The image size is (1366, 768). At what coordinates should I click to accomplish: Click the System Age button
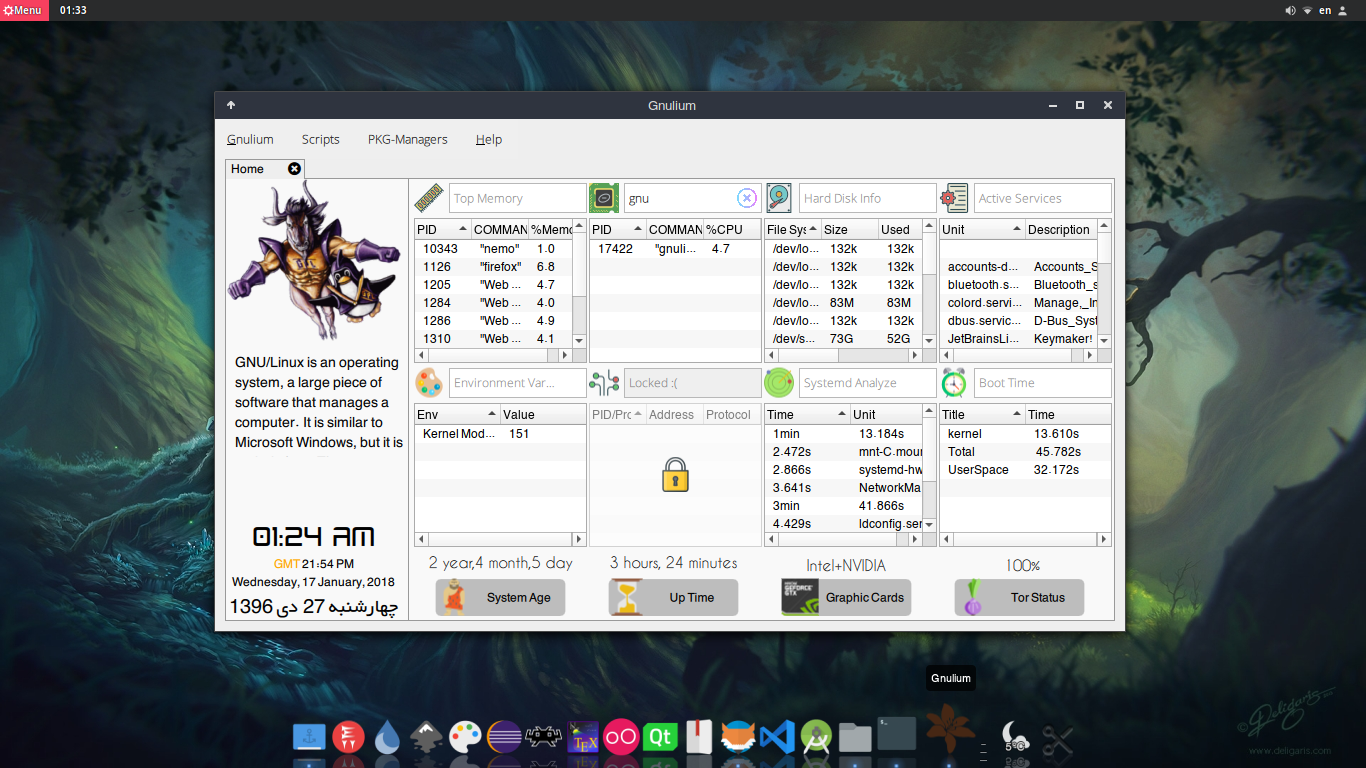[x=500, y=598]
